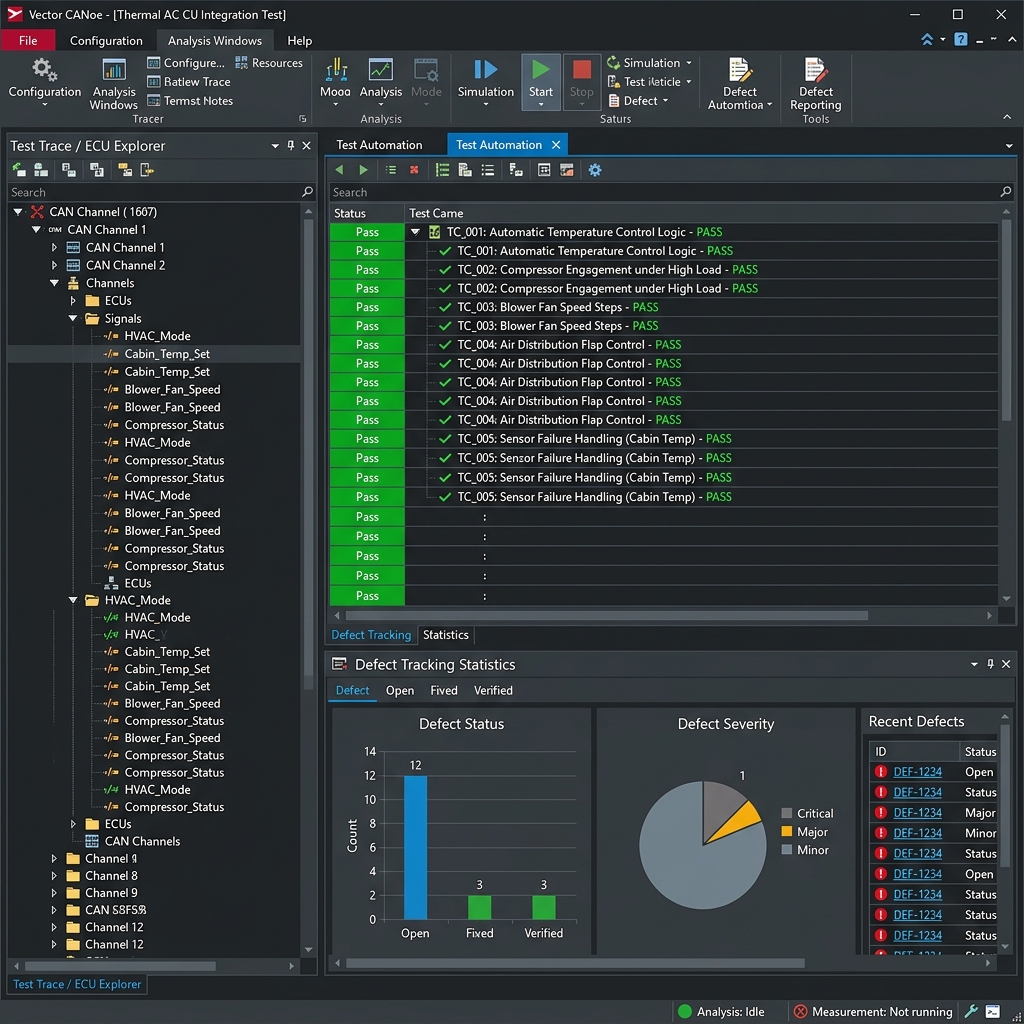Open Analysis Windows ribbon icon
The height and width of the screenshot is (1024, 1024).
pyautogui.click(x=114, y=69)
